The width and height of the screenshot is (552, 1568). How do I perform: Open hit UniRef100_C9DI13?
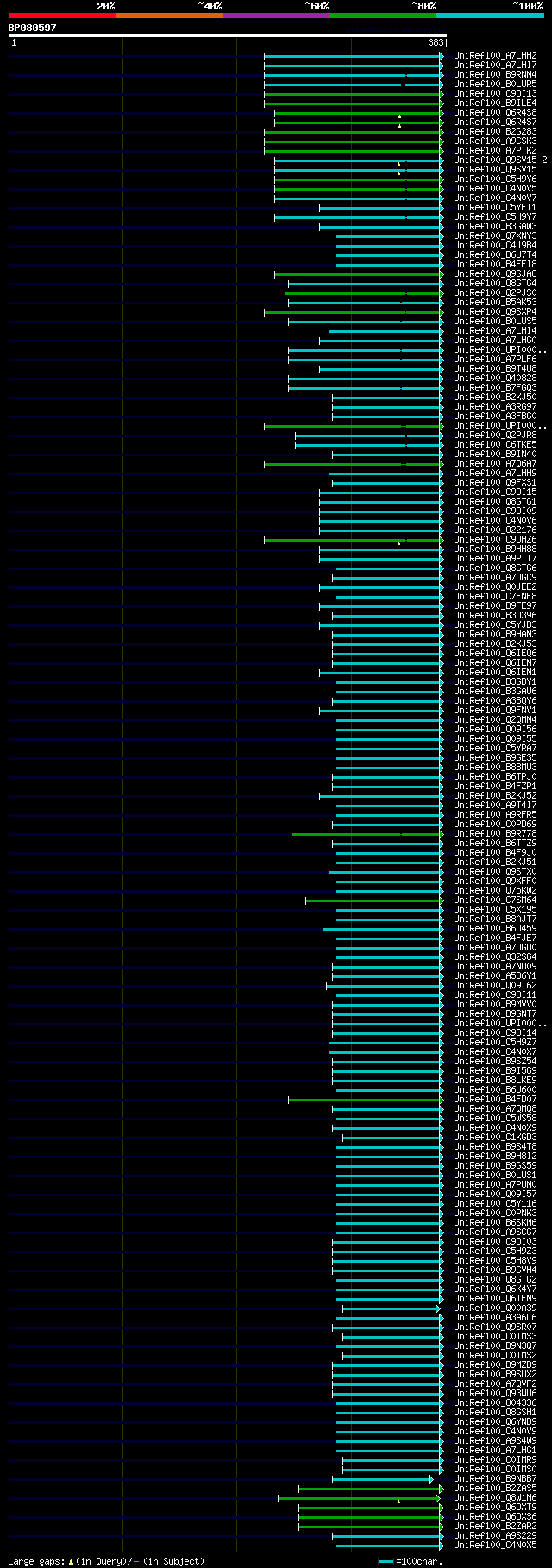tap(495, 94)
